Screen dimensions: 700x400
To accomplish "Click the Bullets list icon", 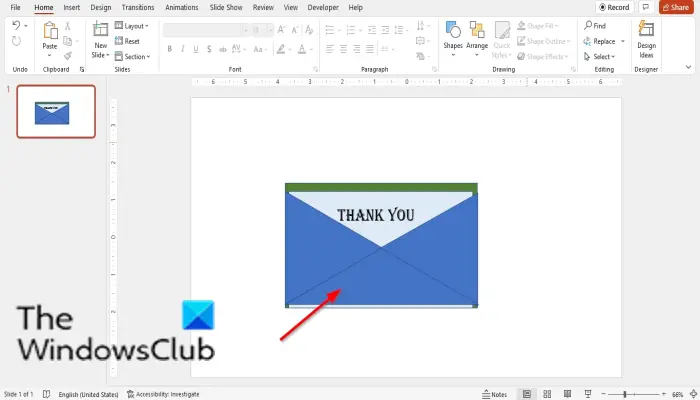I will tap(330, 30).
